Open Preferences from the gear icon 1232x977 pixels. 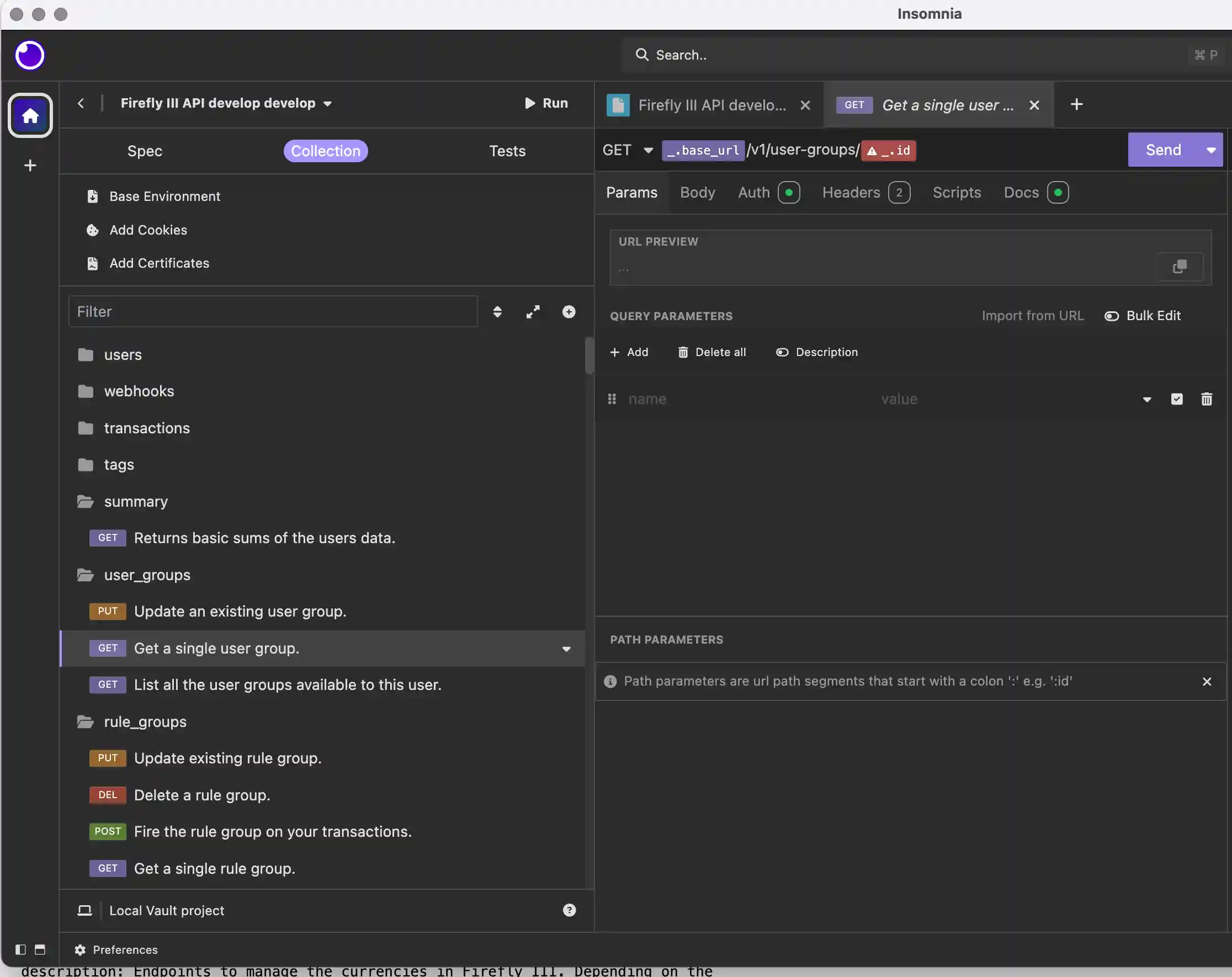pos(116,950)
